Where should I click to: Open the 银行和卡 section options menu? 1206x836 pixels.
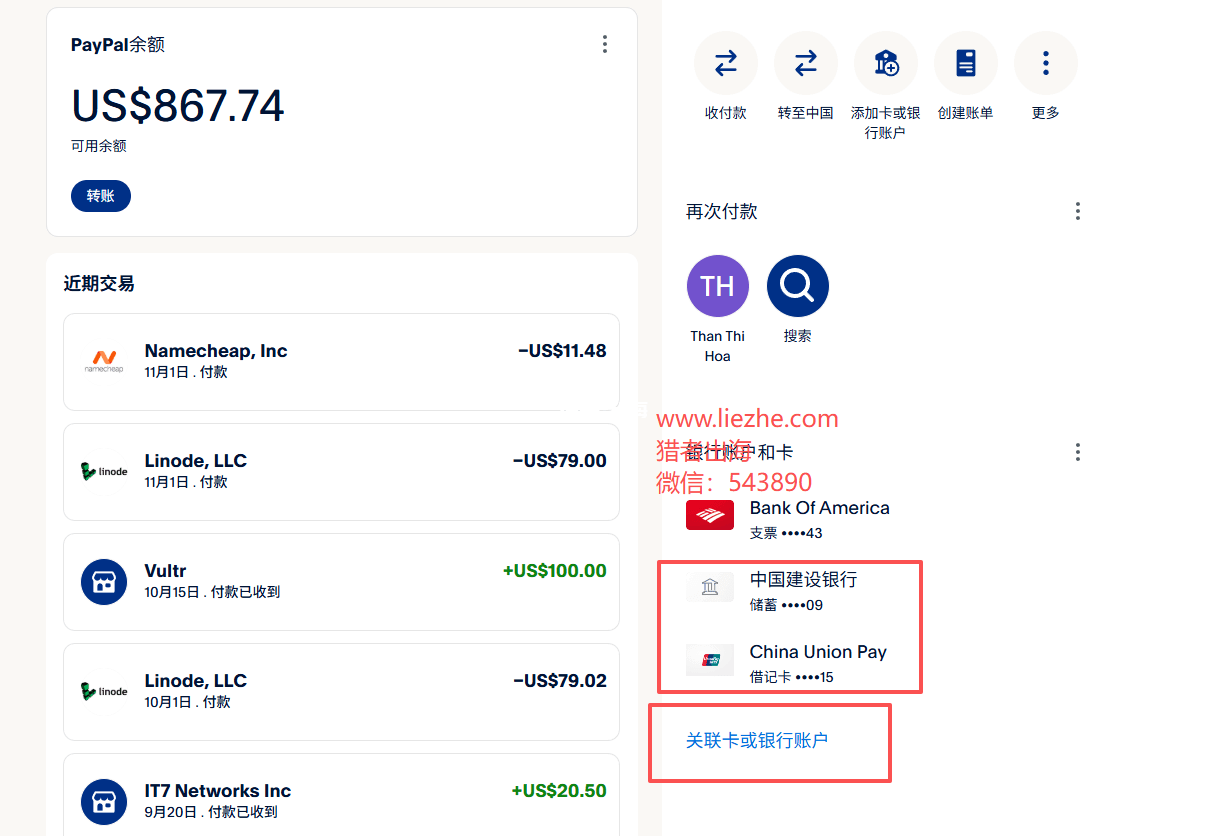1077,452
